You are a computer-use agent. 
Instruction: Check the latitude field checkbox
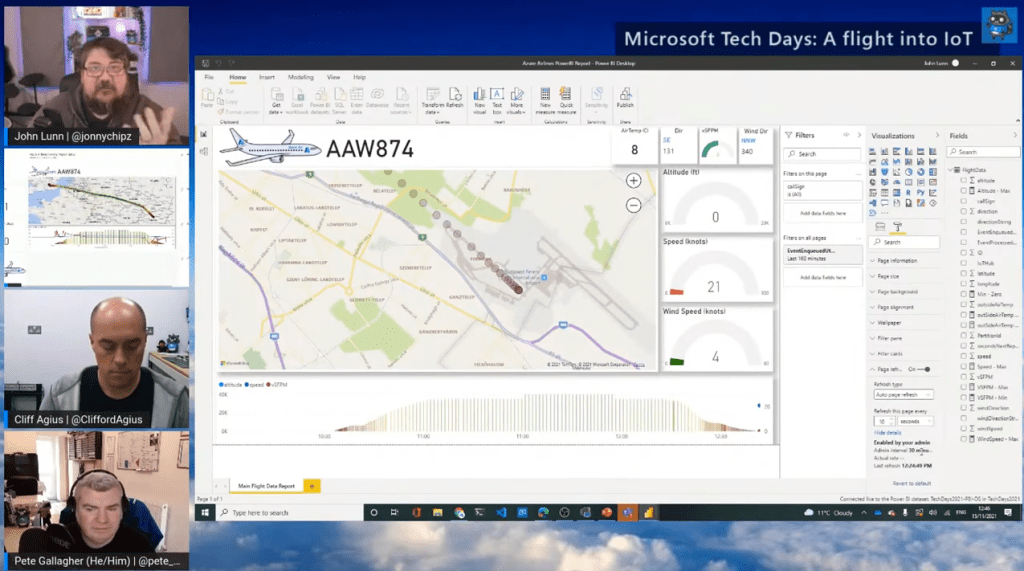coord(964,273)
